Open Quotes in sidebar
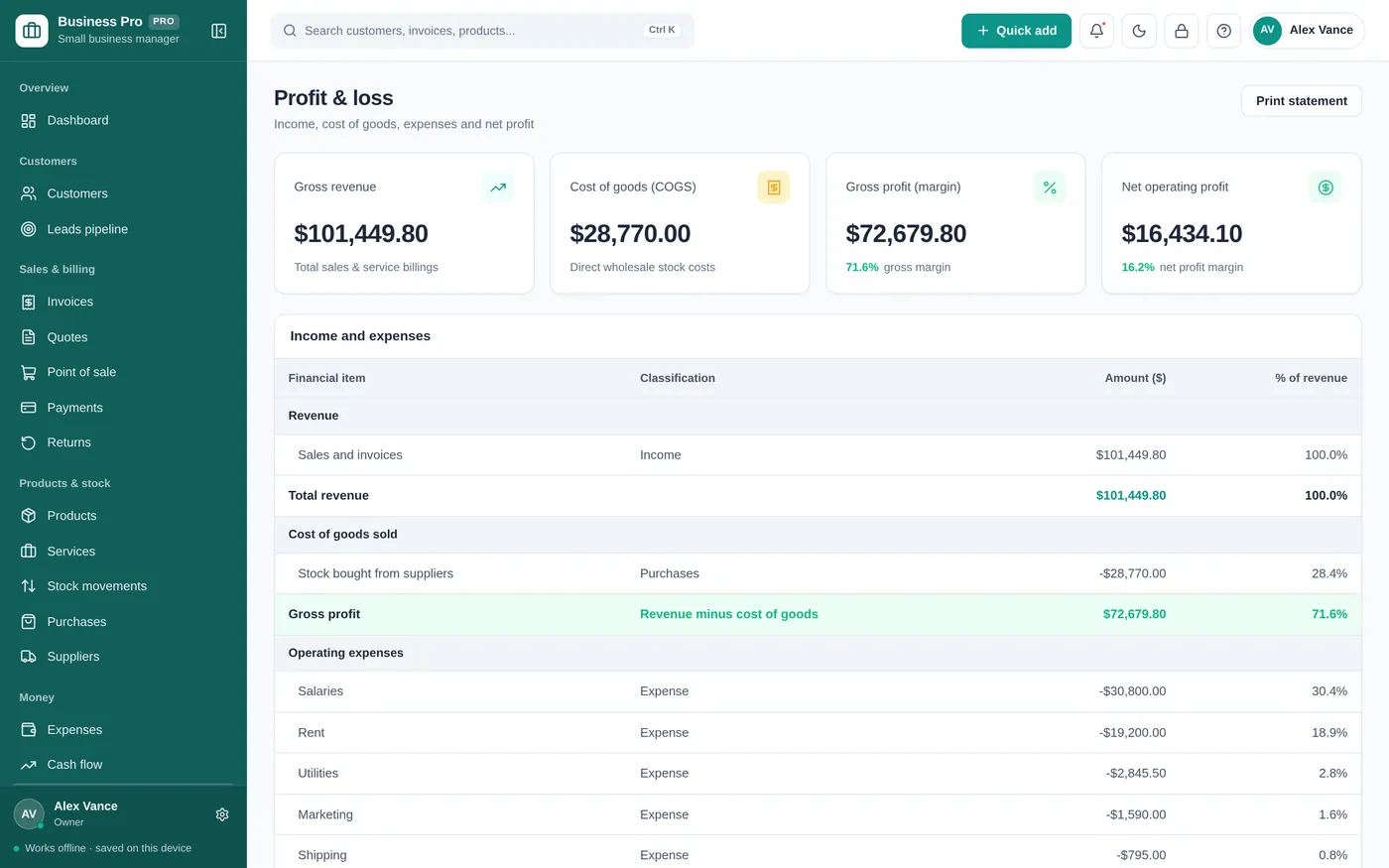This screenshot has height=868, width=1389. coord(123,337)
